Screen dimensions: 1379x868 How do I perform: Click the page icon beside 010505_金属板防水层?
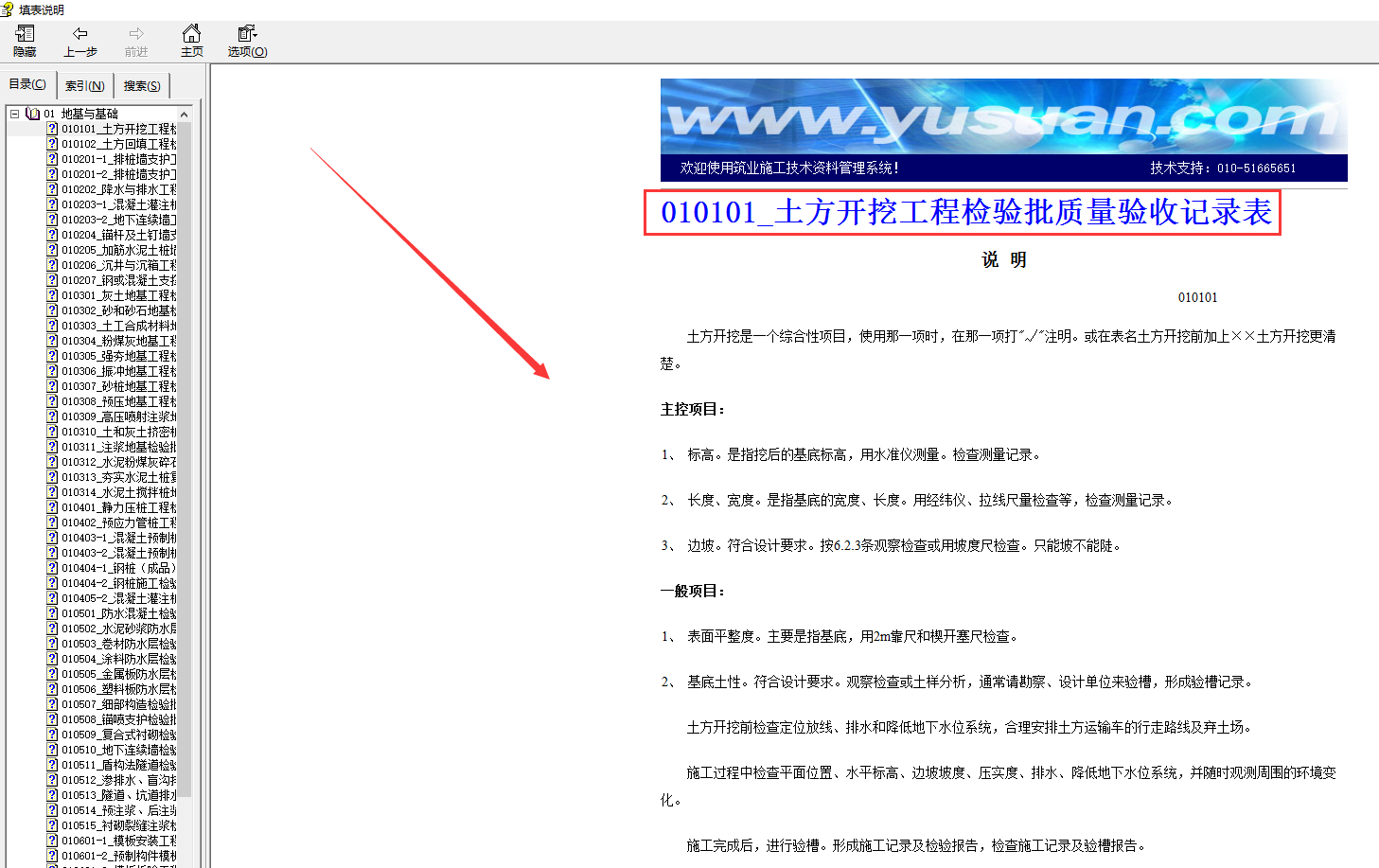click(52, 674)
